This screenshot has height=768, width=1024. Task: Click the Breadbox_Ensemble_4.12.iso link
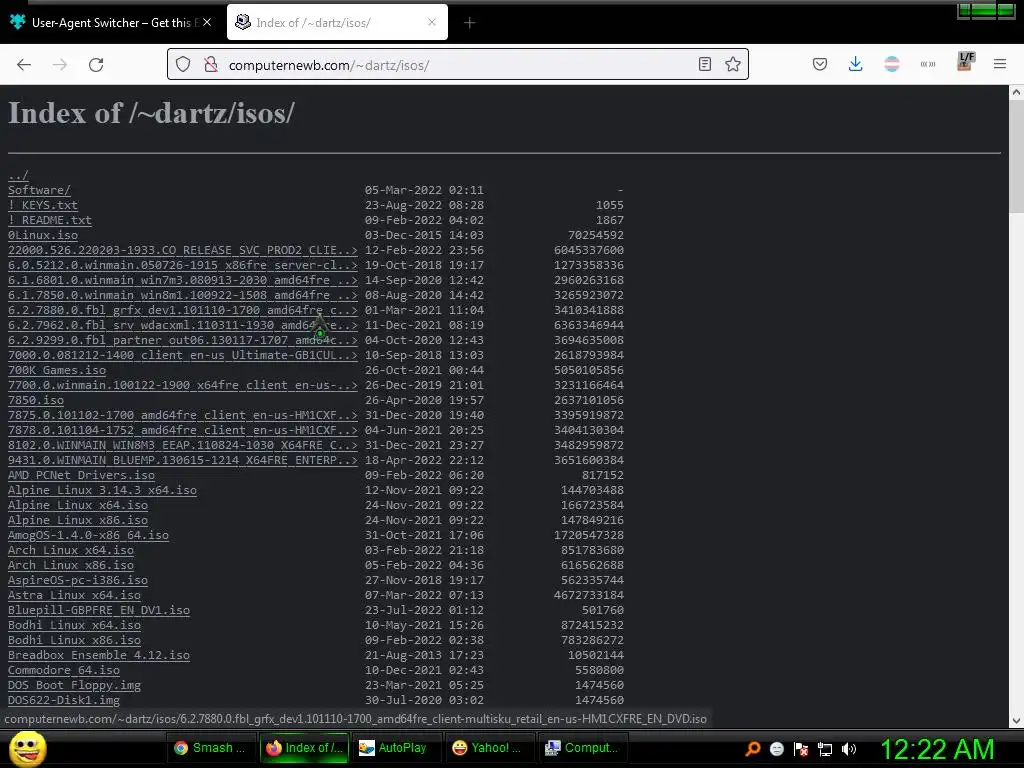tap(99, 656)
